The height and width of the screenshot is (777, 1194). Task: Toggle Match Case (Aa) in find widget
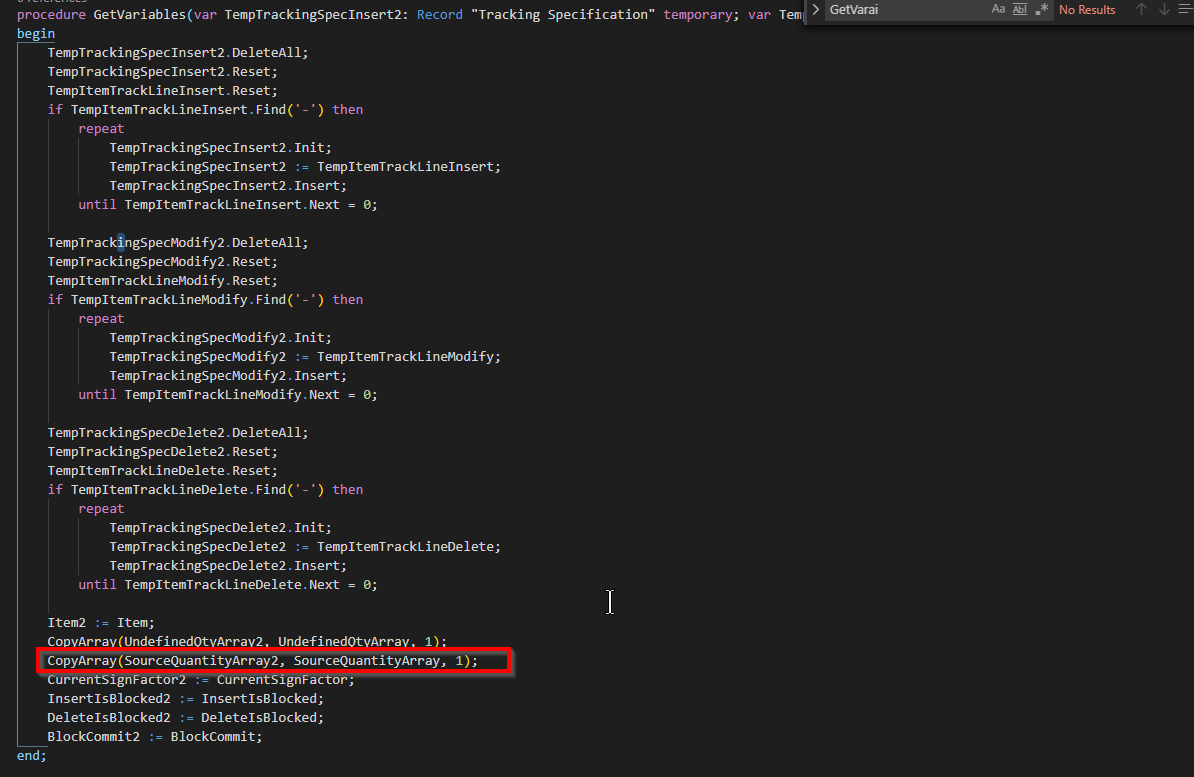pos(998,9)
